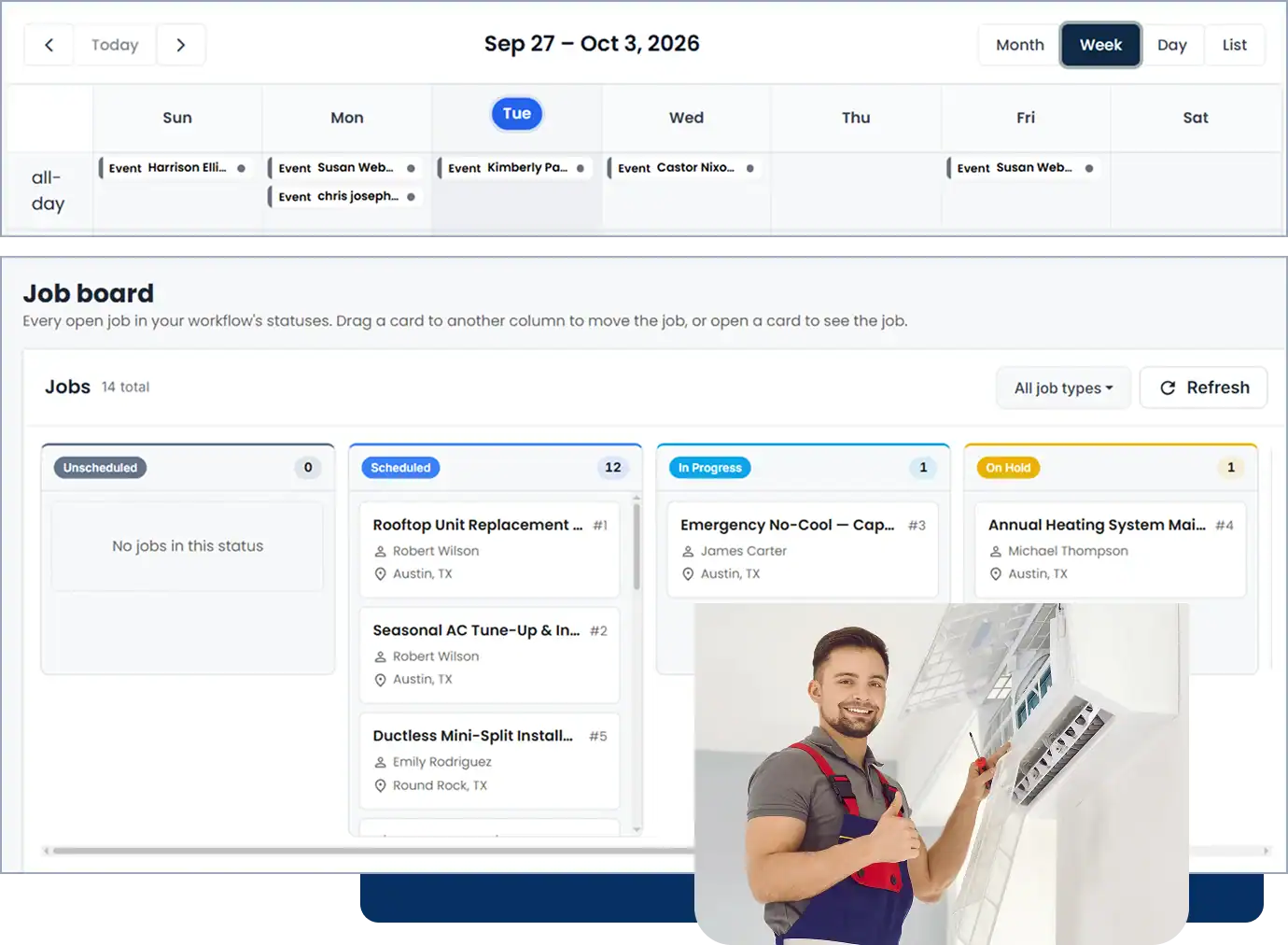Viewport: 1288px width, 945px height.
Task: Open Kimberly Pa... event on Tuesday
Action: 515,168
